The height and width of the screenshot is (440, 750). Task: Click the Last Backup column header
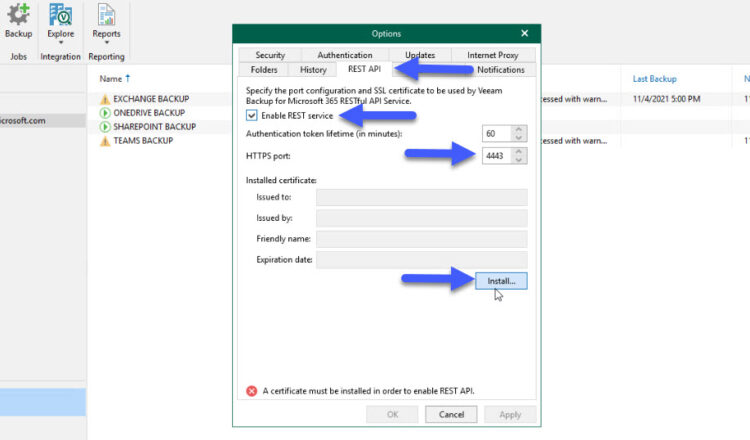point(654,79)
